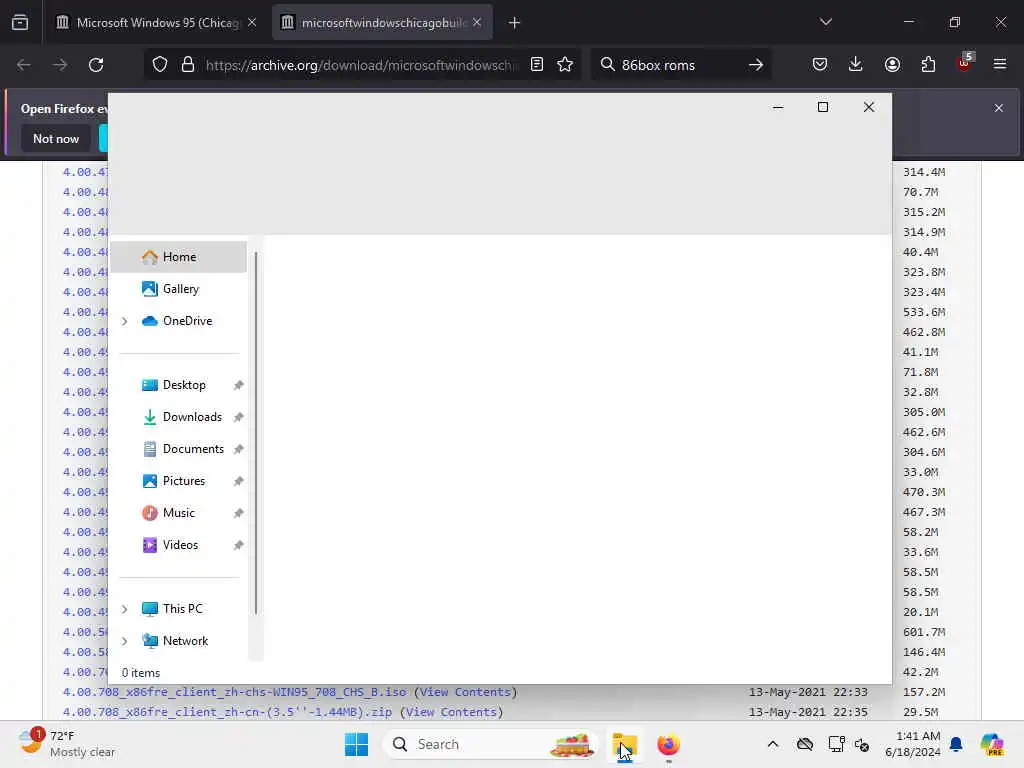
Task: View Contents of CHS_B.iso file
Action: click(x=465, y=692)
